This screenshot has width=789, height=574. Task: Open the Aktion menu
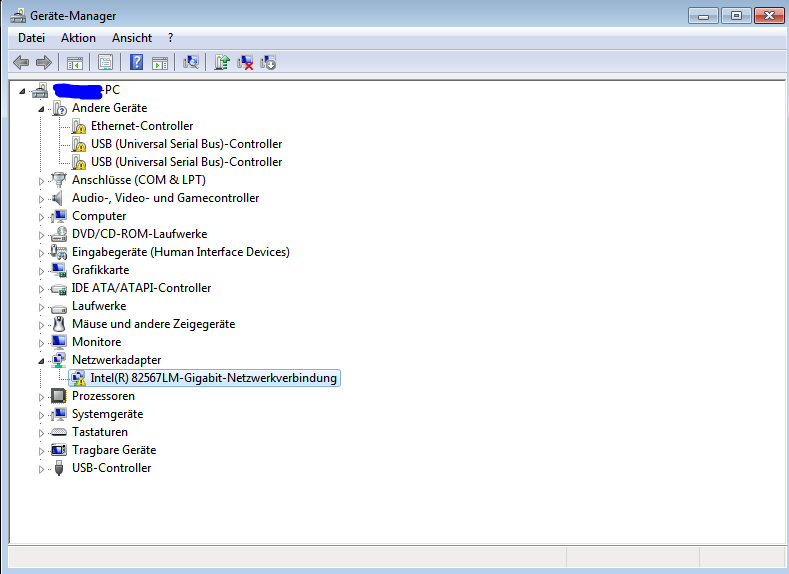78,38
